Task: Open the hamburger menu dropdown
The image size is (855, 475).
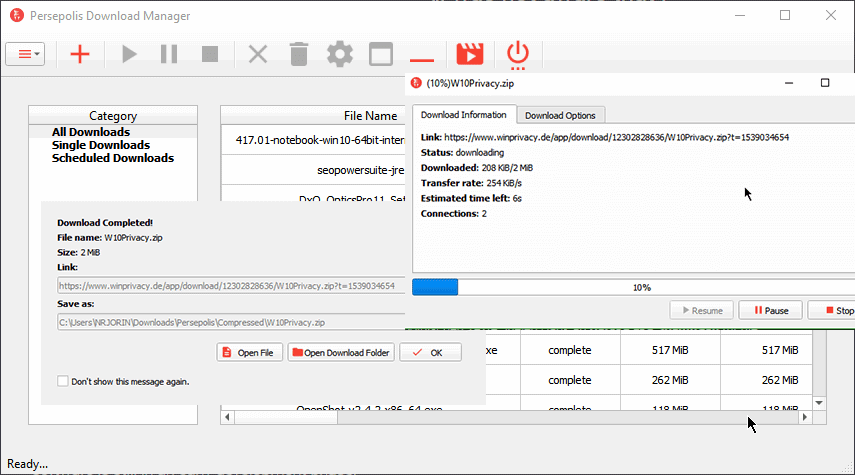Action: click(25, 54)
